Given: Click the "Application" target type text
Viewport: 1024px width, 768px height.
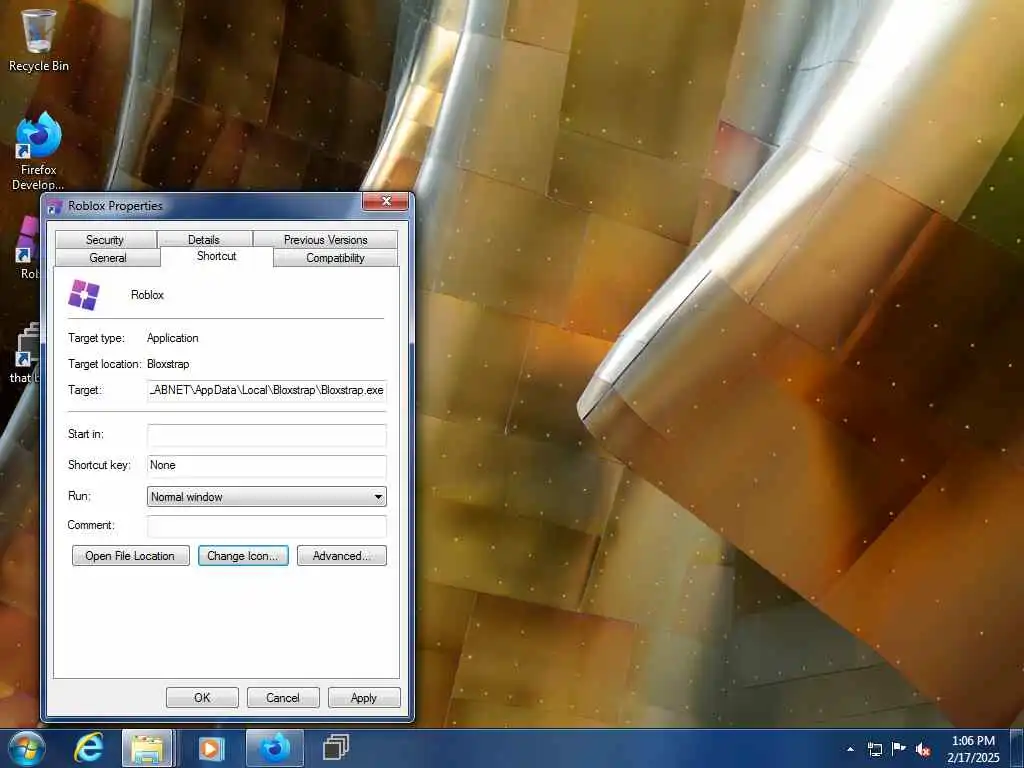Looking at the screenshot, I should pyautogui.click(x=172, y=338).
